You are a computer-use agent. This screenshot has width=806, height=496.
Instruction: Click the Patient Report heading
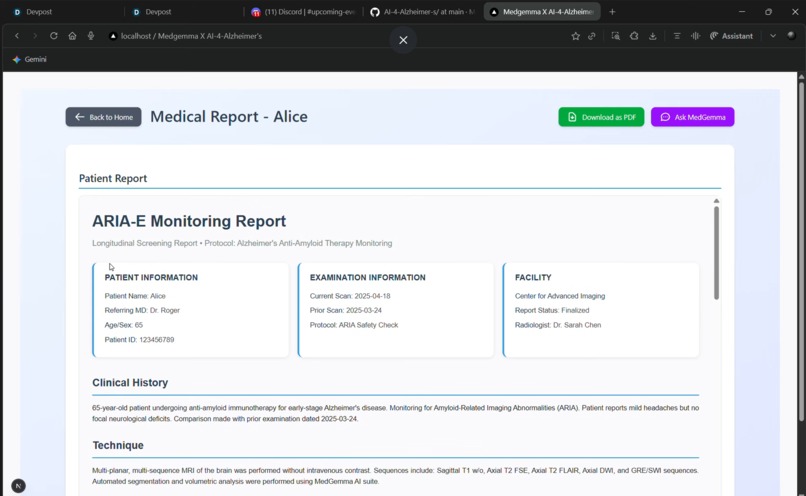pos(113,178)
